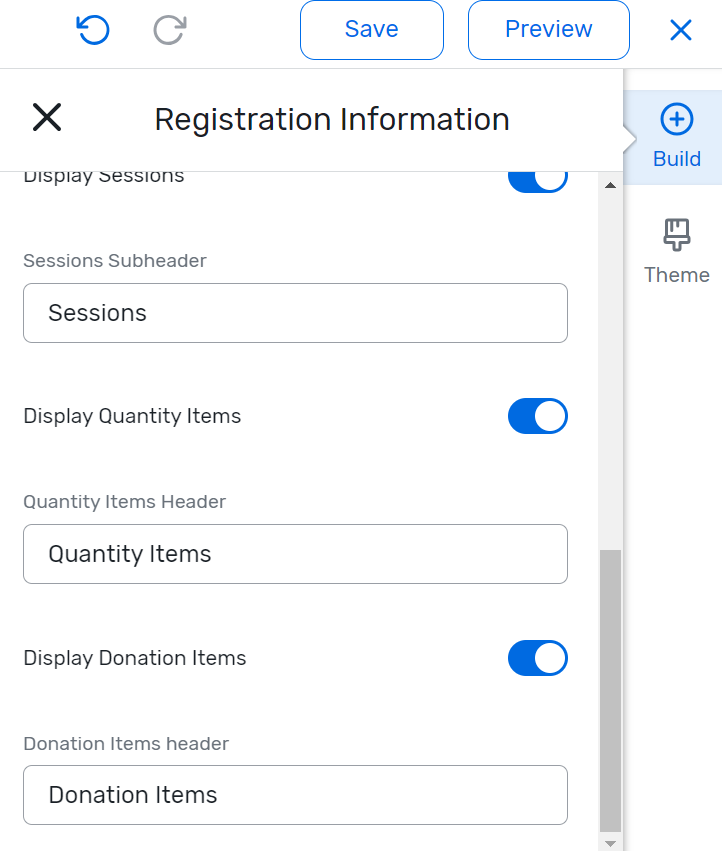Save the page changes
Image resolution: width=722 pixels, height=851 pixels.
click(371, 30)
